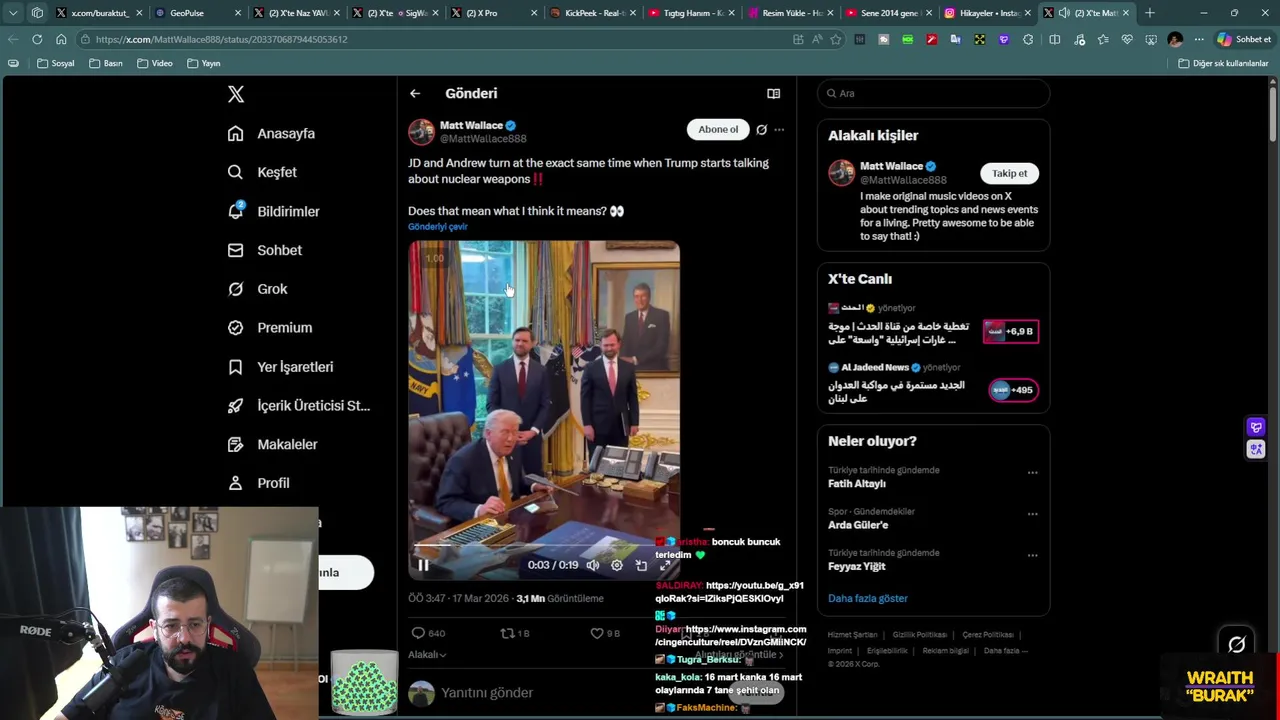Click the browser refresh button
This screenshot has width=1280, height=720.
pyautogui.click(x=37, y=39)
